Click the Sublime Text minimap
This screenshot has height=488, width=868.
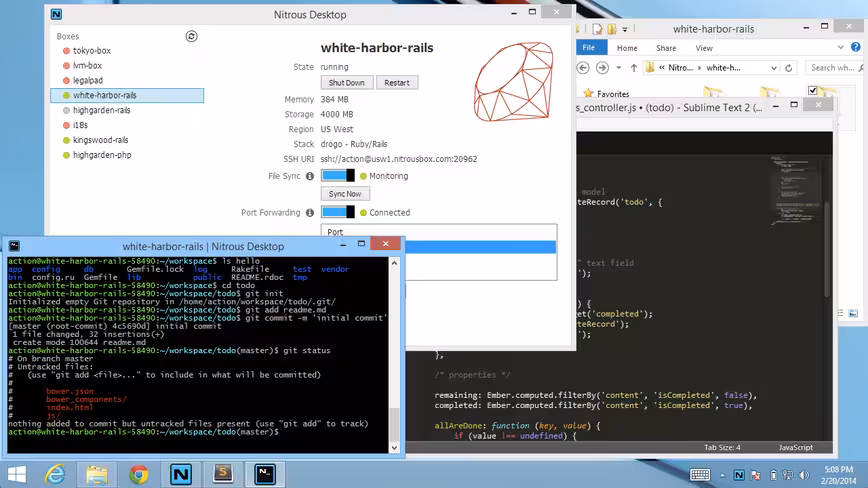(x=796, y=189)
